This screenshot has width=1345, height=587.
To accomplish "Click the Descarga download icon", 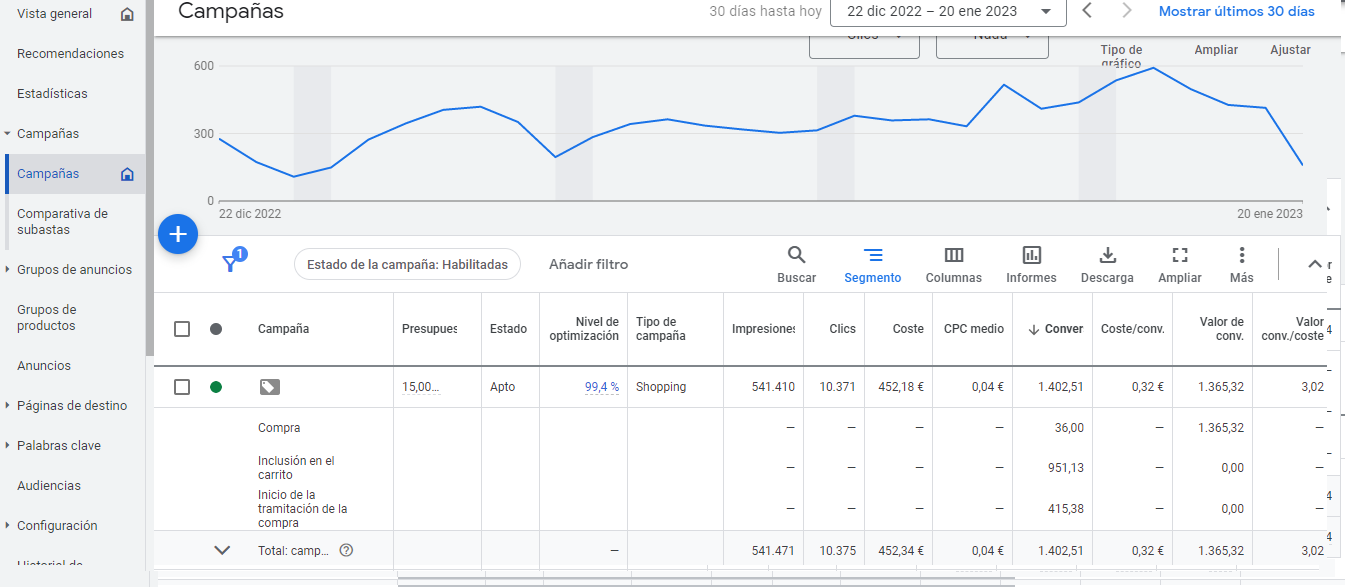I will point(1107,265).
